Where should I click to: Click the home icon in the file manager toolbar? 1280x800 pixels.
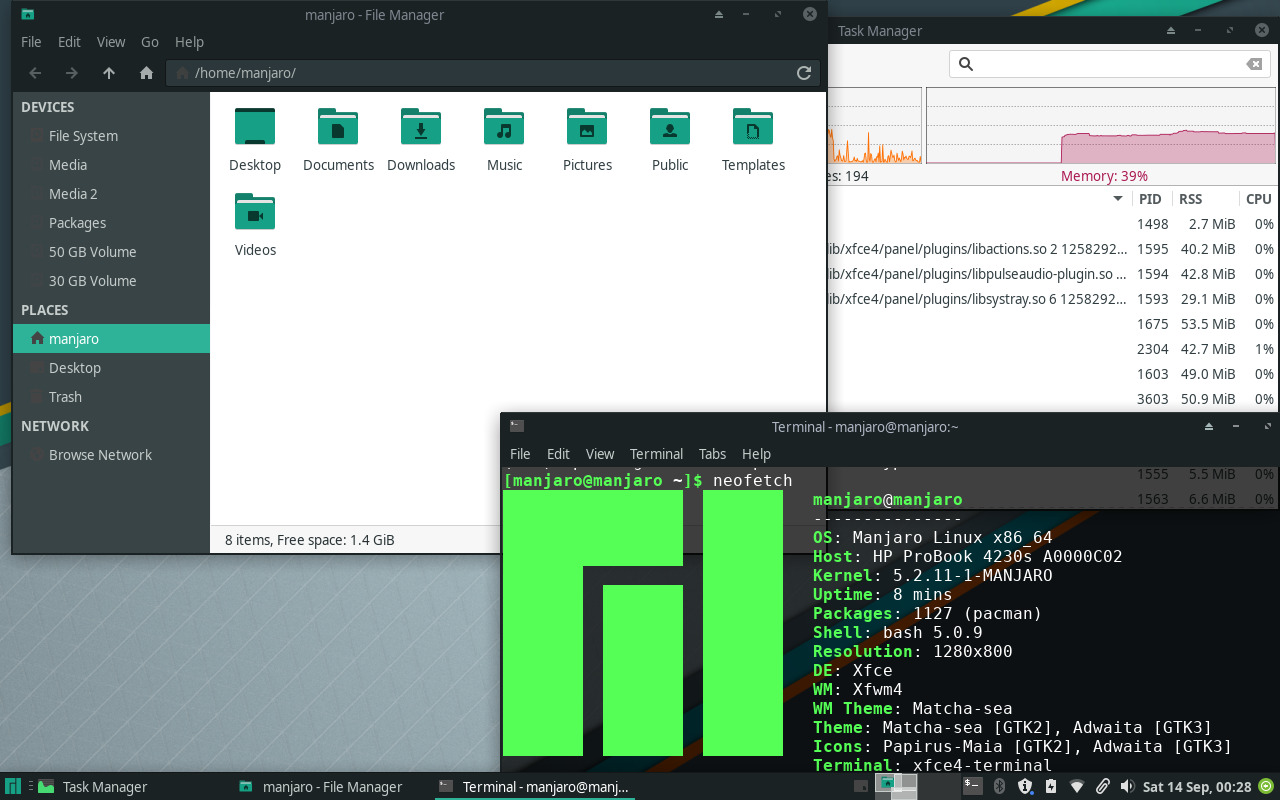coord(146,73)
